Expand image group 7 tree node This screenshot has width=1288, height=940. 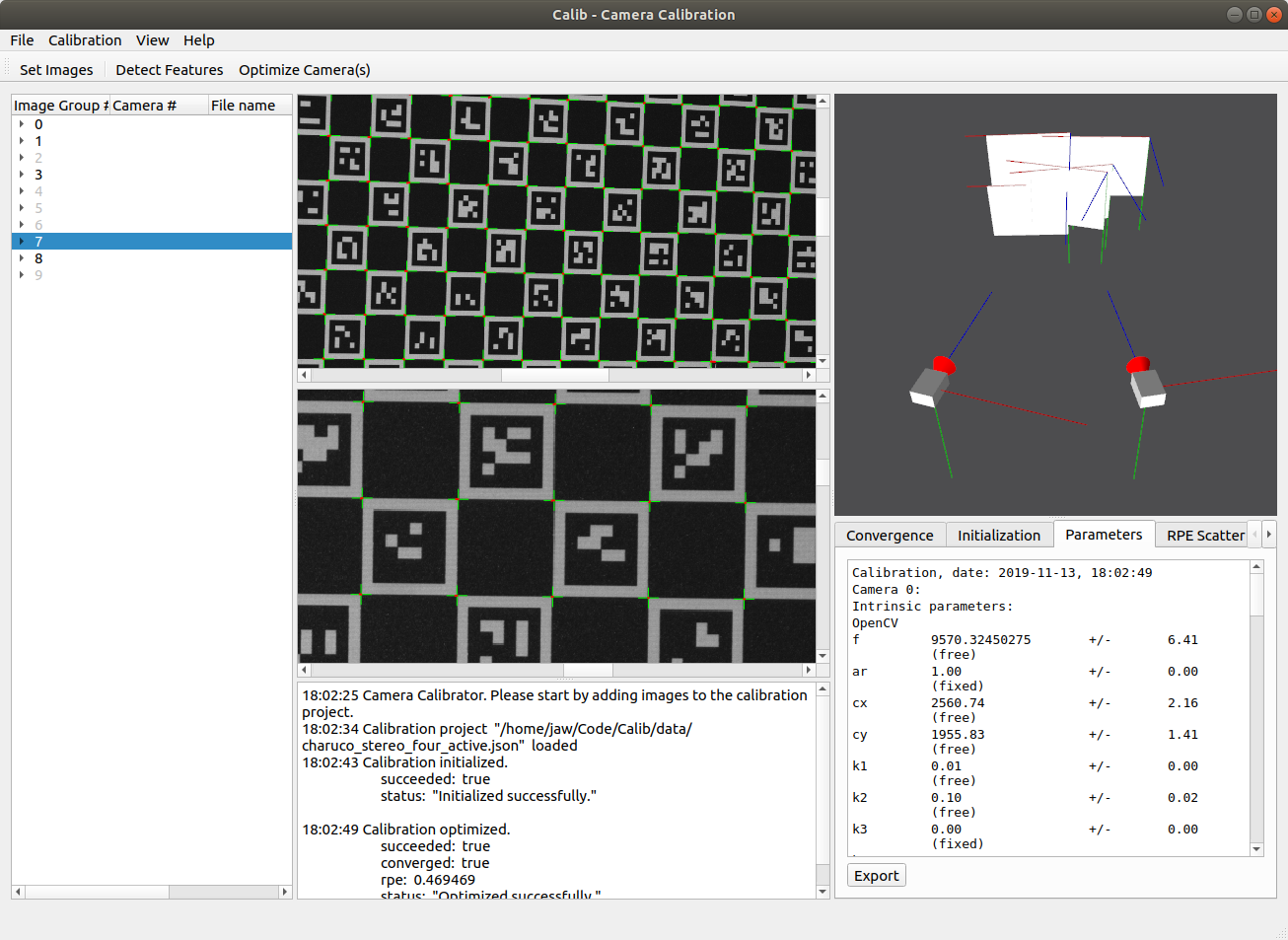(x=22, y=242)
